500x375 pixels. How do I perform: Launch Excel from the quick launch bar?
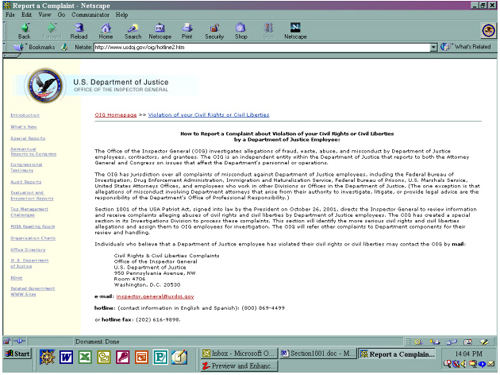tap(85, 358)
